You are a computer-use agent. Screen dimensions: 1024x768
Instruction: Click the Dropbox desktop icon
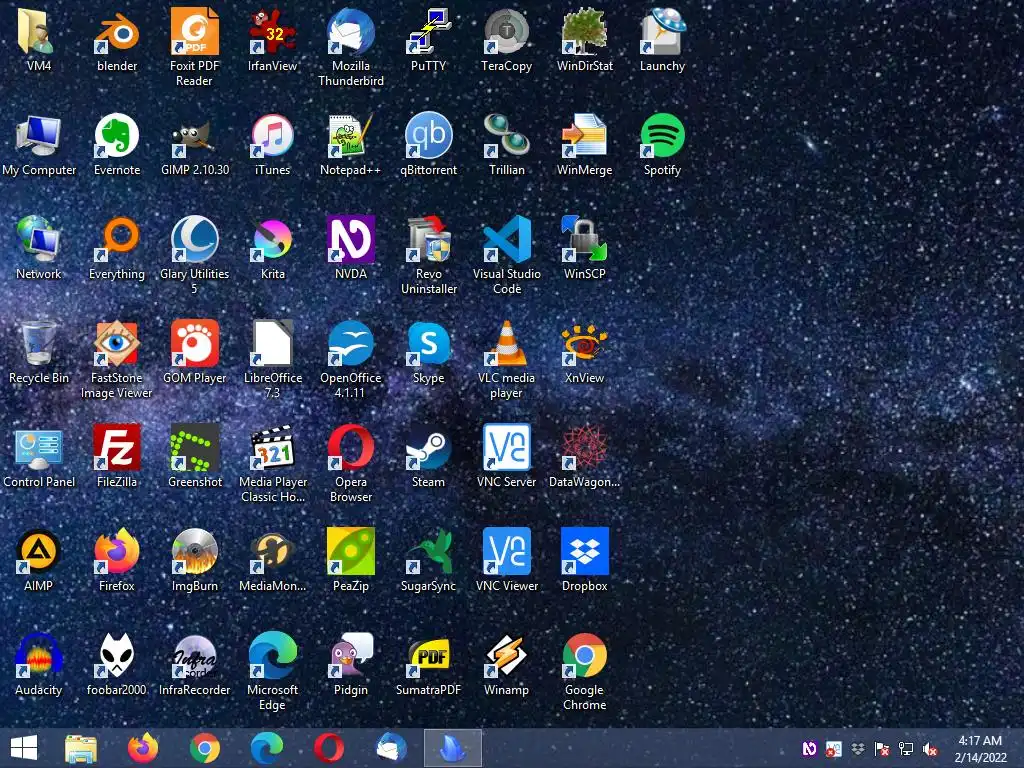[x=584, y=551]
